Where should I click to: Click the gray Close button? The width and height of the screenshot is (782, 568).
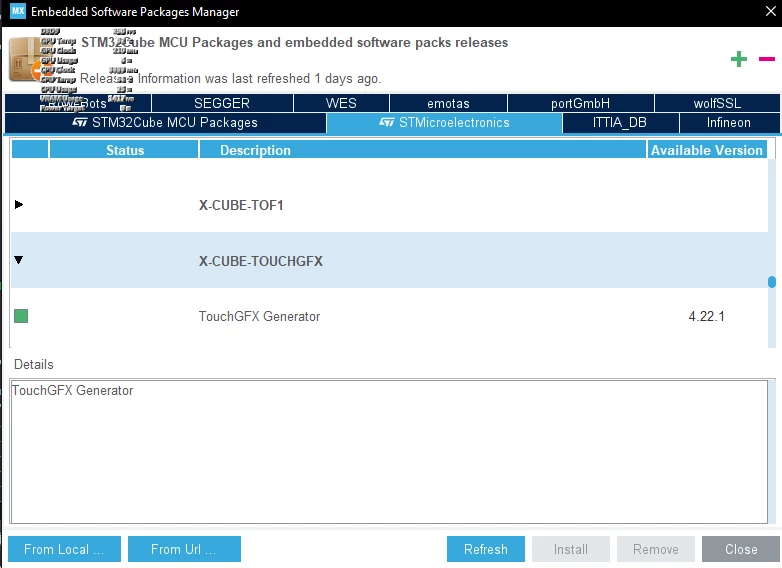point(741,549)
